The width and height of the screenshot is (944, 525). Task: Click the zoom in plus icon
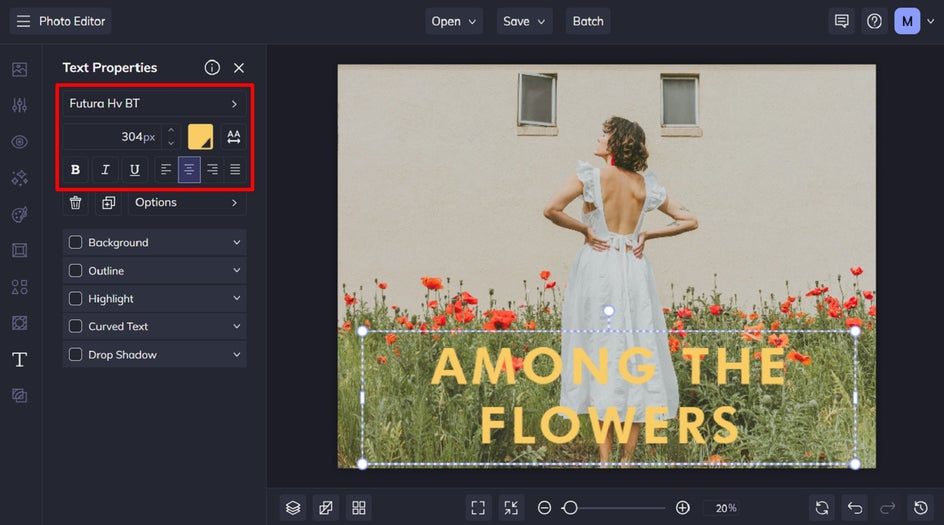pyautogui.click(x=682, y=508)
